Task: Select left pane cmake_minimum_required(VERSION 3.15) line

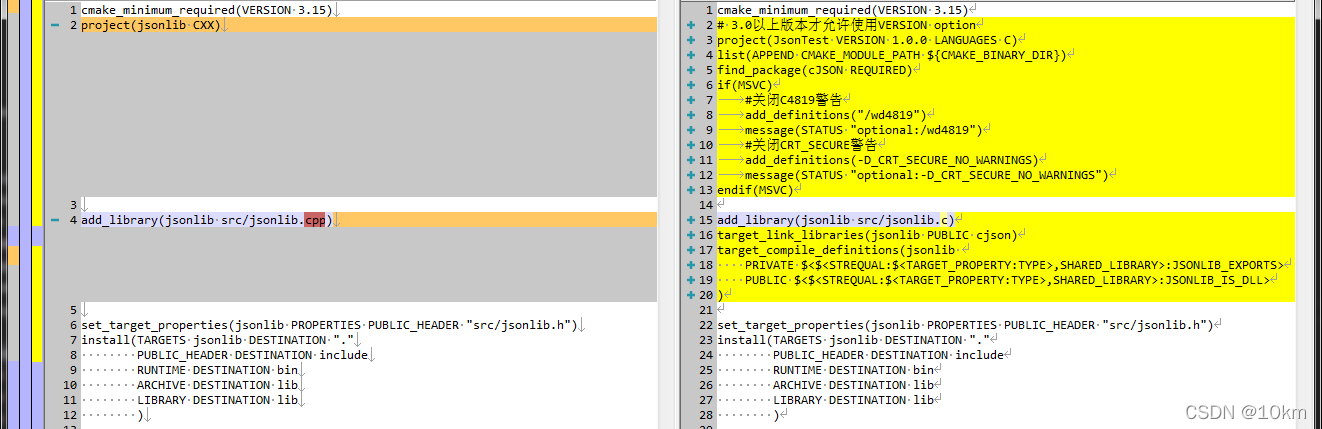Action: 206,10
